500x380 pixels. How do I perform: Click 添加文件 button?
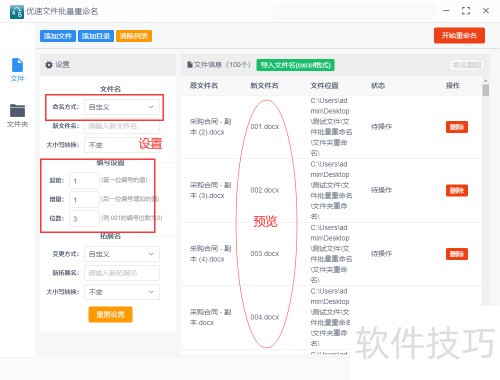click(x=58, y=36)
